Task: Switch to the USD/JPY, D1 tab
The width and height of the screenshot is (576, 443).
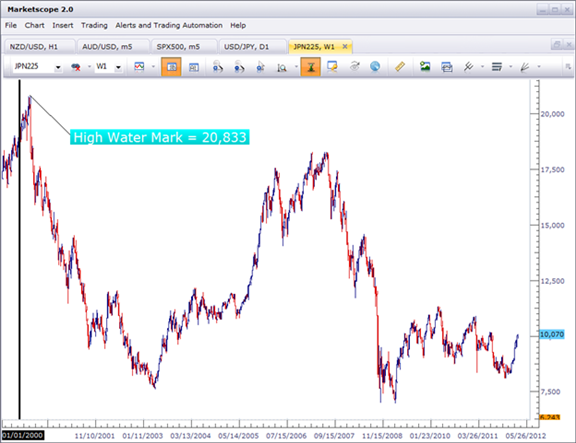Action: pos(246,47)
